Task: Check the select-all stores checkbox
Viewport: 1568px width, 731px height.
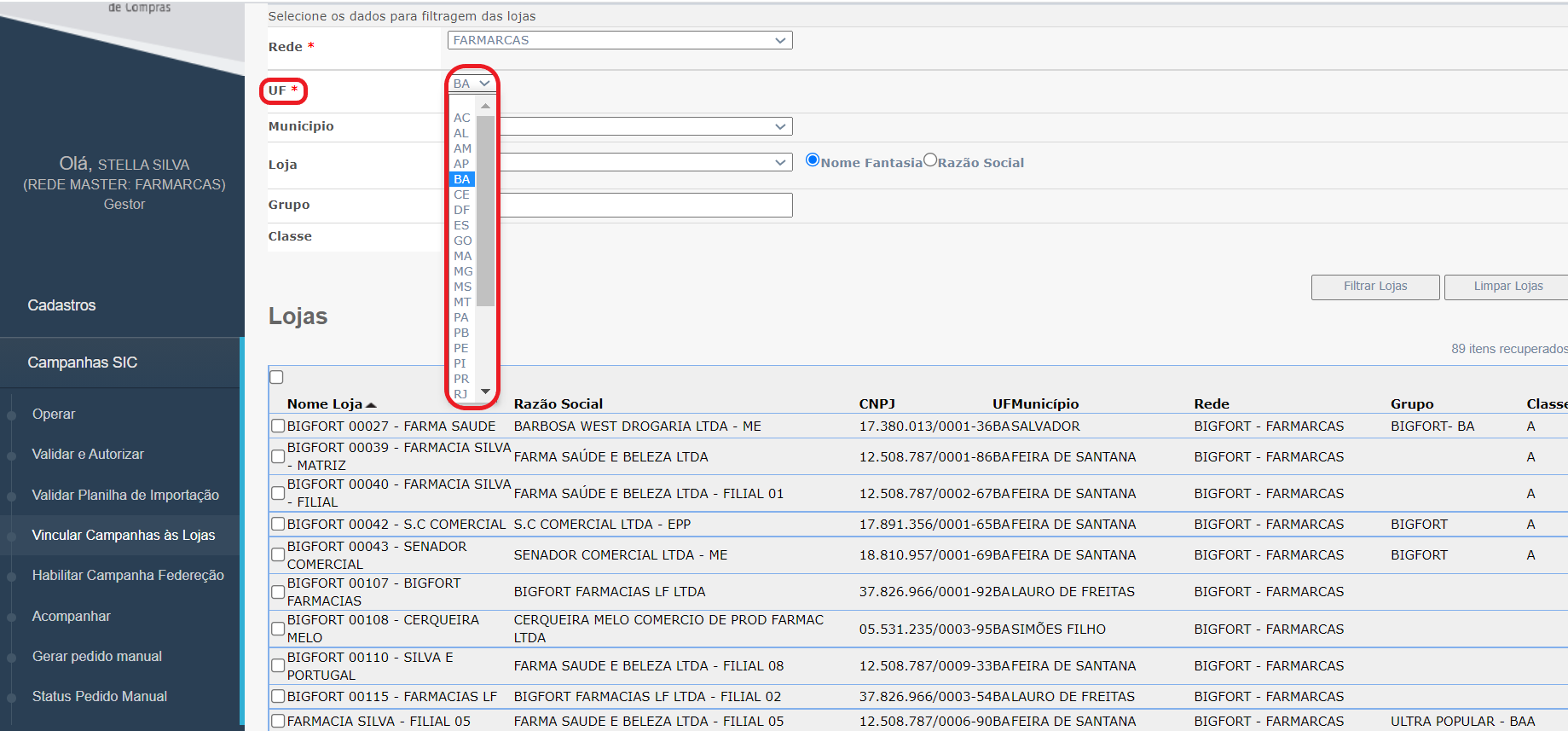Action: pyautogui.click(x=276, y=377)
